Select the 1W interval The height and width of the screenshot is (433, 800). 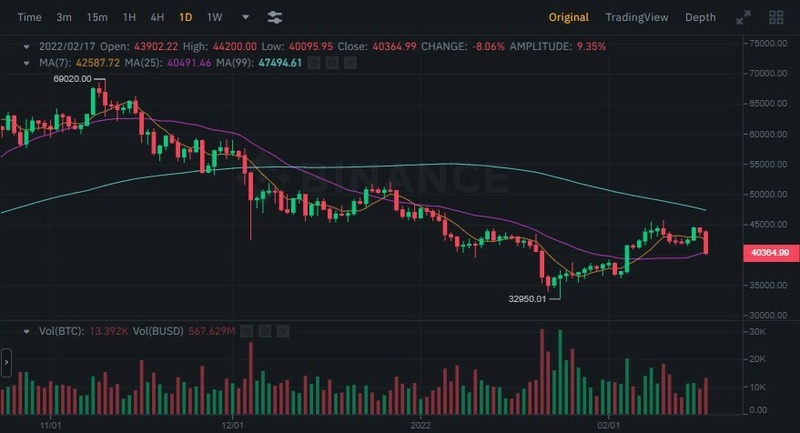click(x=214, y=17)
